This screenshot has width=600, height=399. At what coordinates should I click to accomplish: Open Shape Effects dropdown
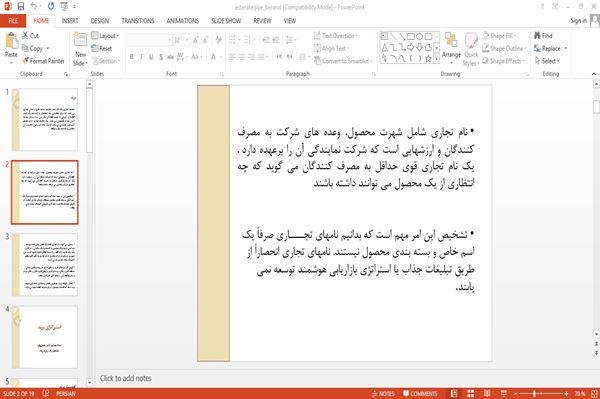(504, 61)
